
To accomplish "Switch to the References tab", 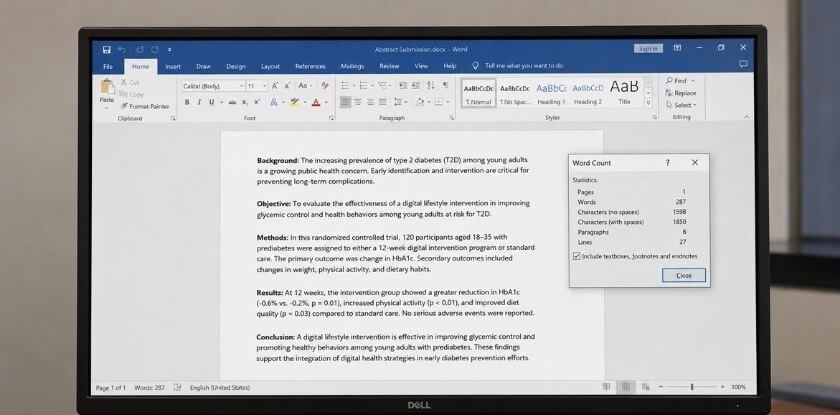I will pyautogui.click(x=310, y=66).
